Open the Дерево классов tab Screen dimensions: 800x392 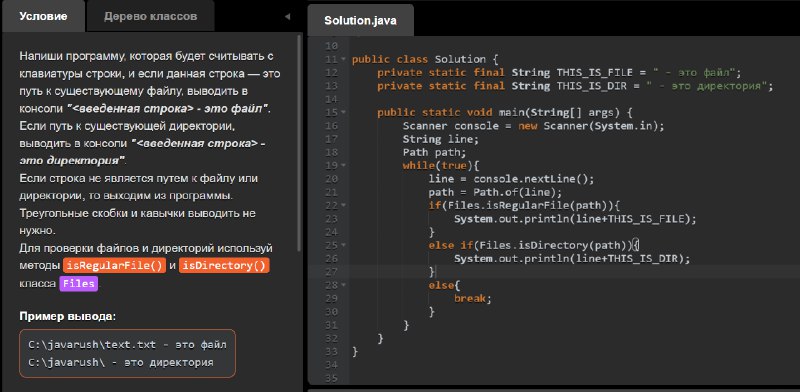(x=151, y=16)
